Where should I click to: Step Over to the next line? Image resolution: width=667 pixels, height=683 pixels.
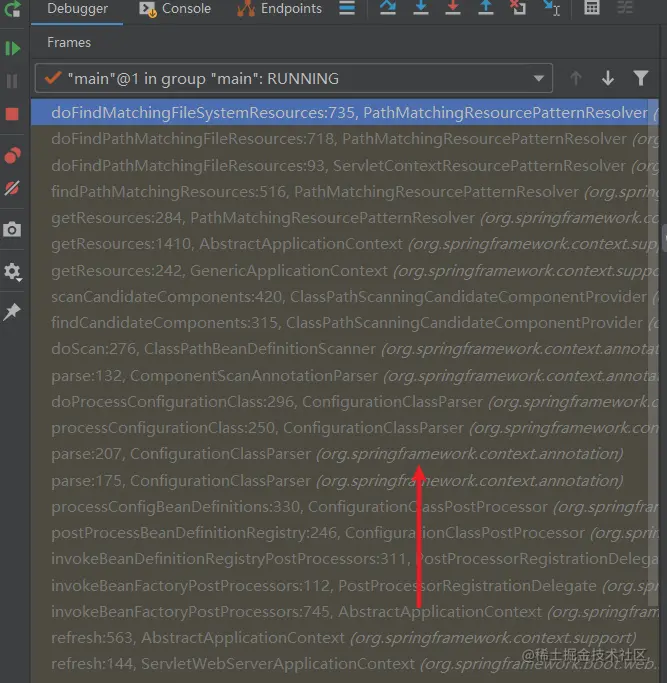click(x=388, y=8)
